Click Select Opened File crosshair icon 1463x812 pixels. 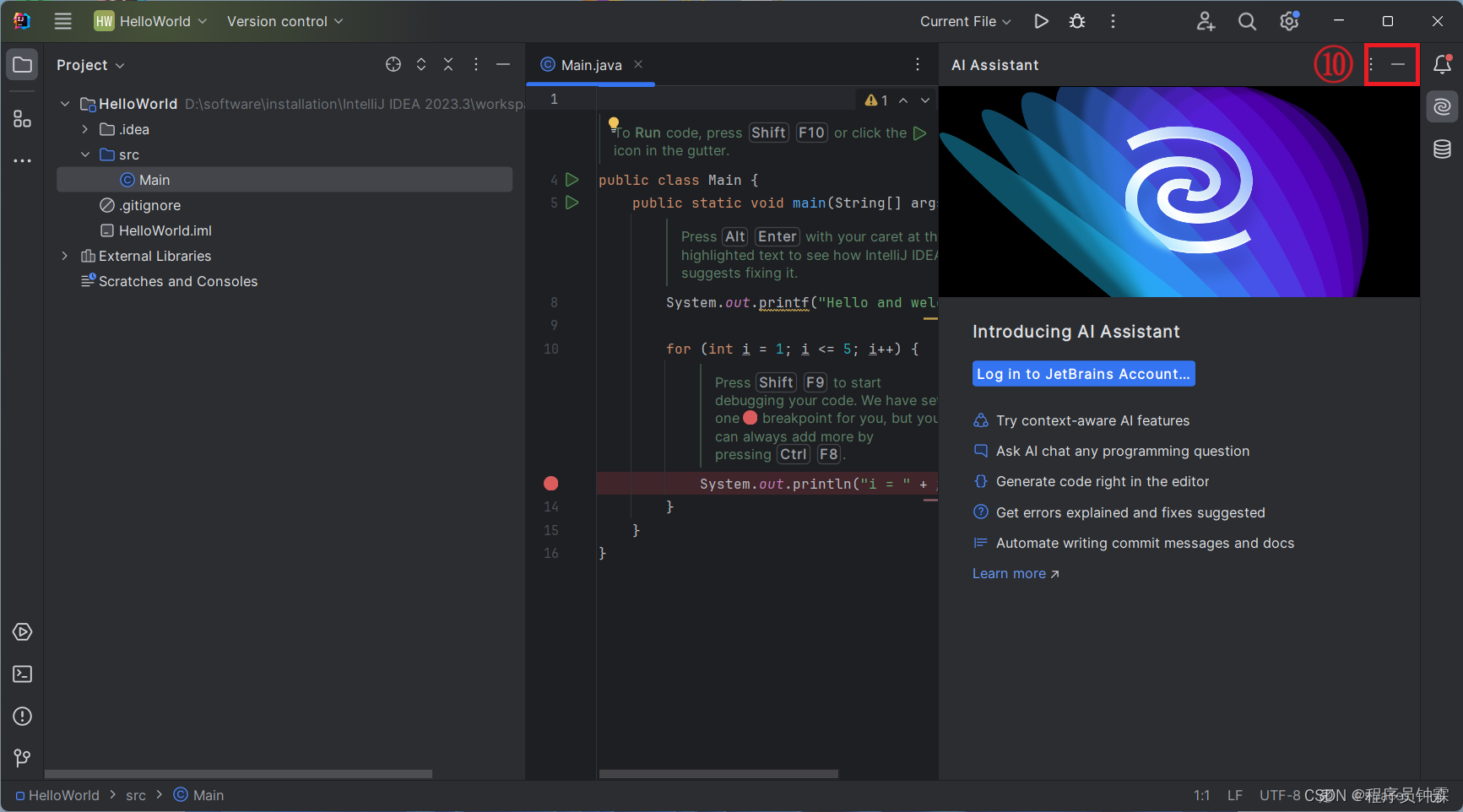coord(393,64)
